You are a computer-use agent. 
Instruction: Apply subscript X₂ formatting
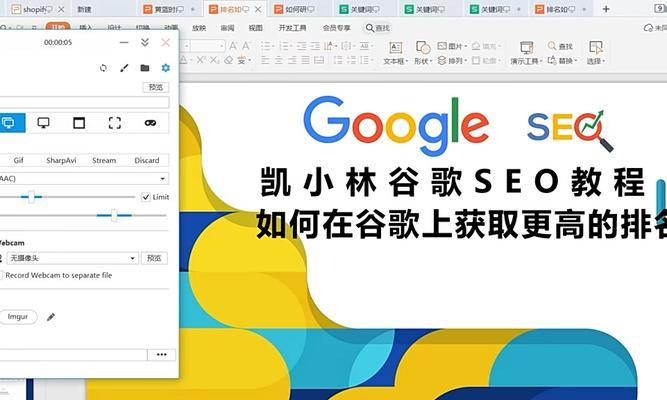[214, 60]
